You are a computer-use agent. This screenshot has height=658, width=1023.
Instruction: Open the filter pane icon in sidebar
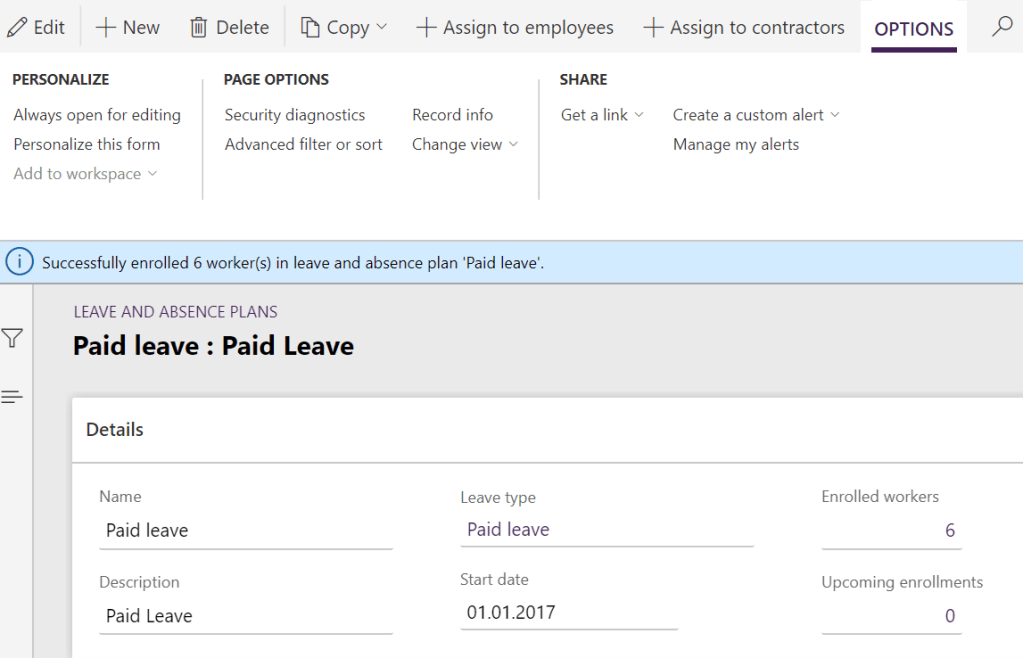(x=13, y=338)
